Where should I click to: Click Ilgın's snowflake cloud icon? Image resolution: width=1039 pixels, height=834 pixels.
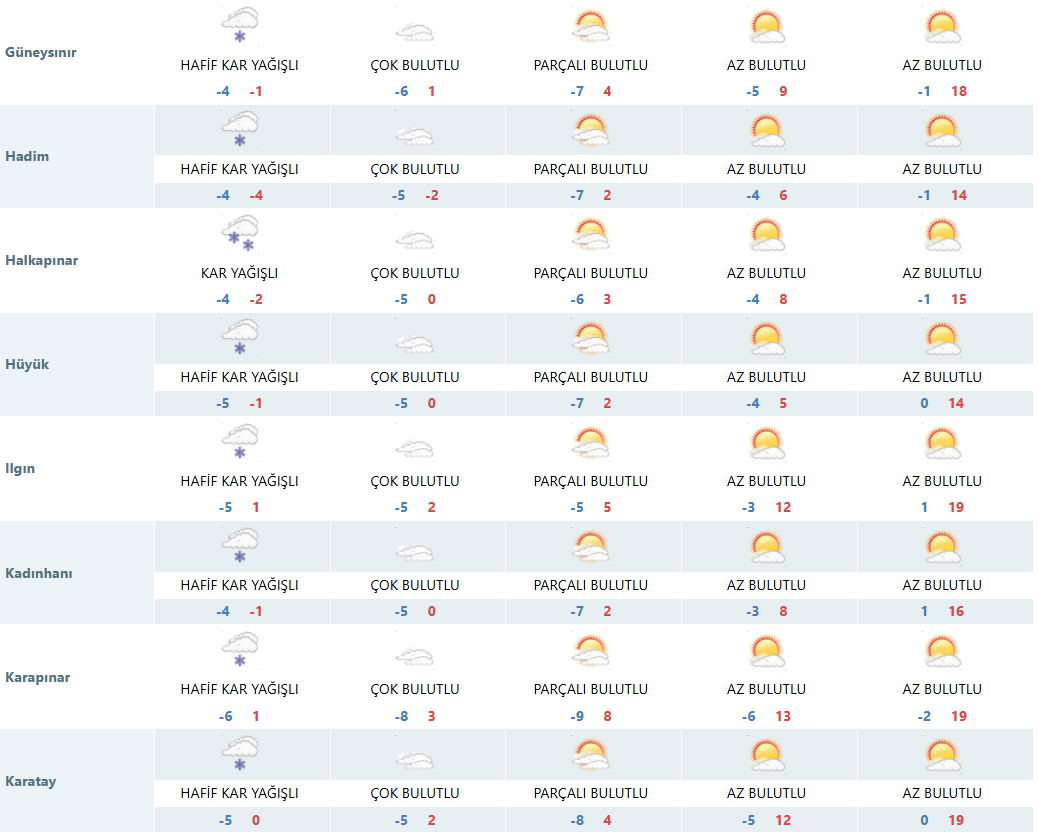[x=240, y=442]
